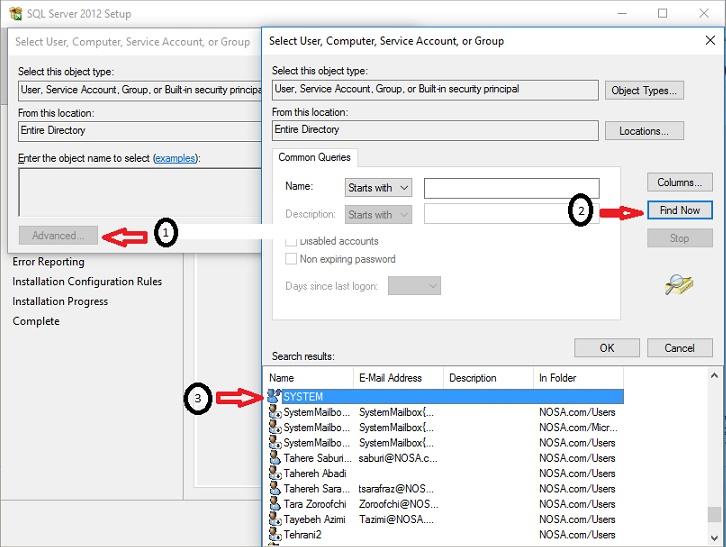Click the Find Now button

pos(679,210)
